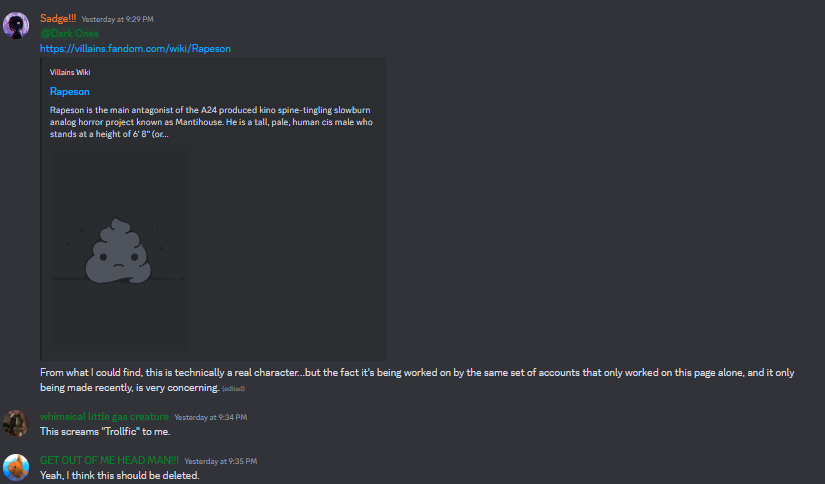Click the Yesterday at 9:29 PM timestamp

117,19
